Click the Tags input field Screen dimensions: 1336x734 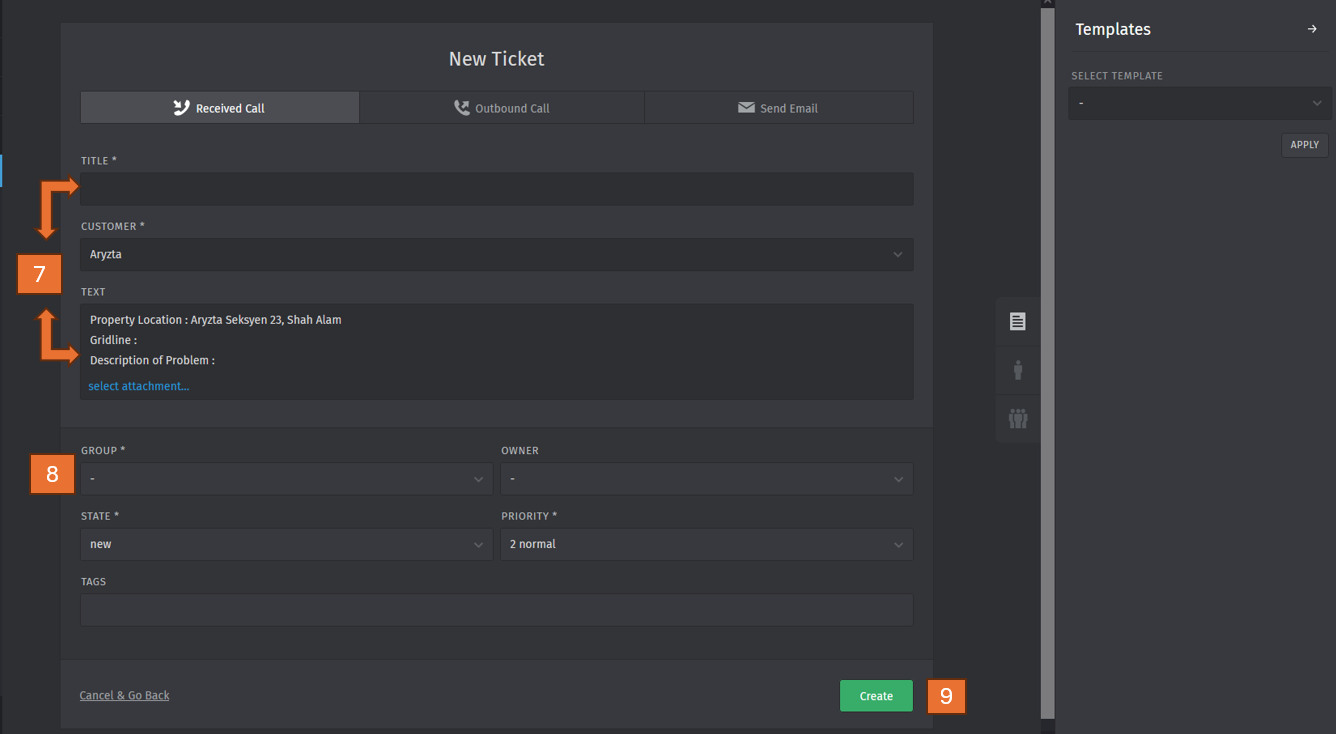click(x=496, y=610)
